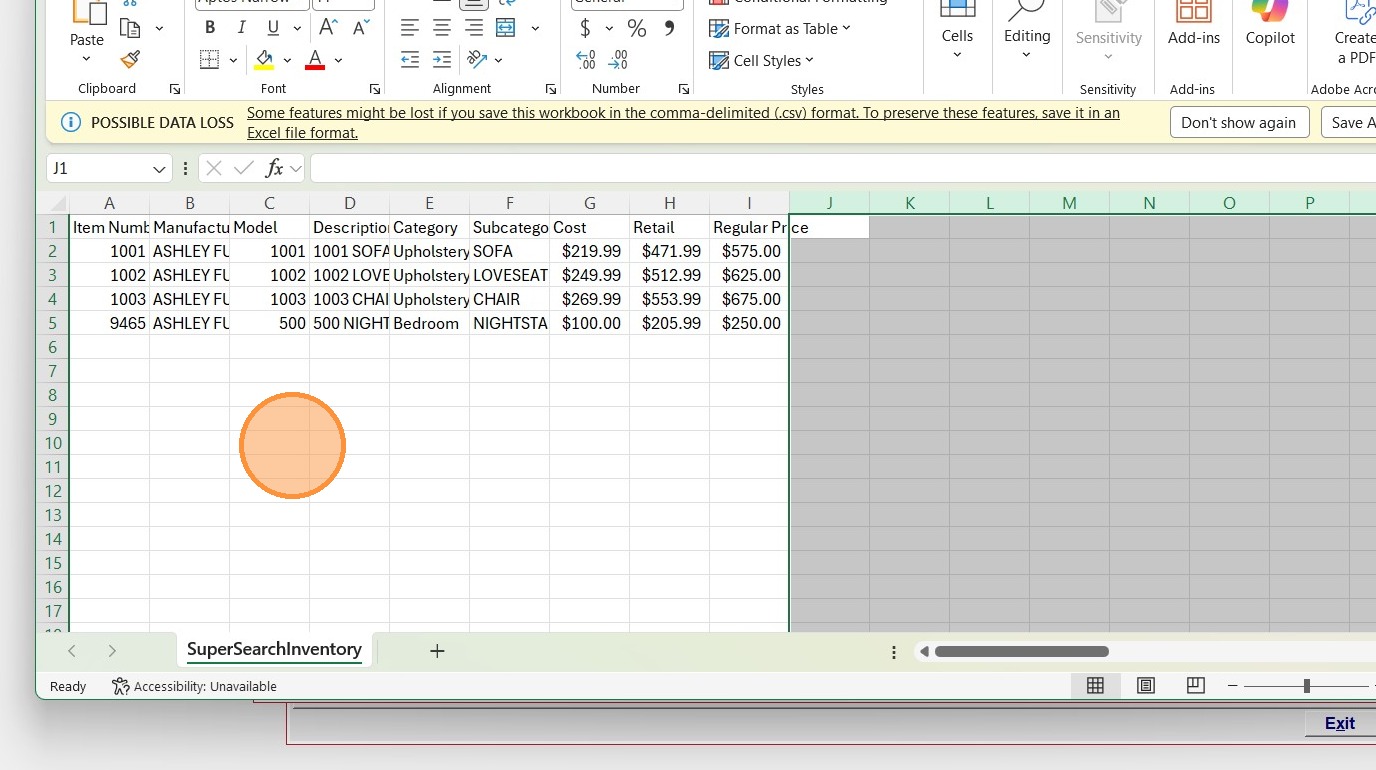Open Copilot from the ribbon
Viewport: 1376px width, 770px height.
tap(1270, 25)
